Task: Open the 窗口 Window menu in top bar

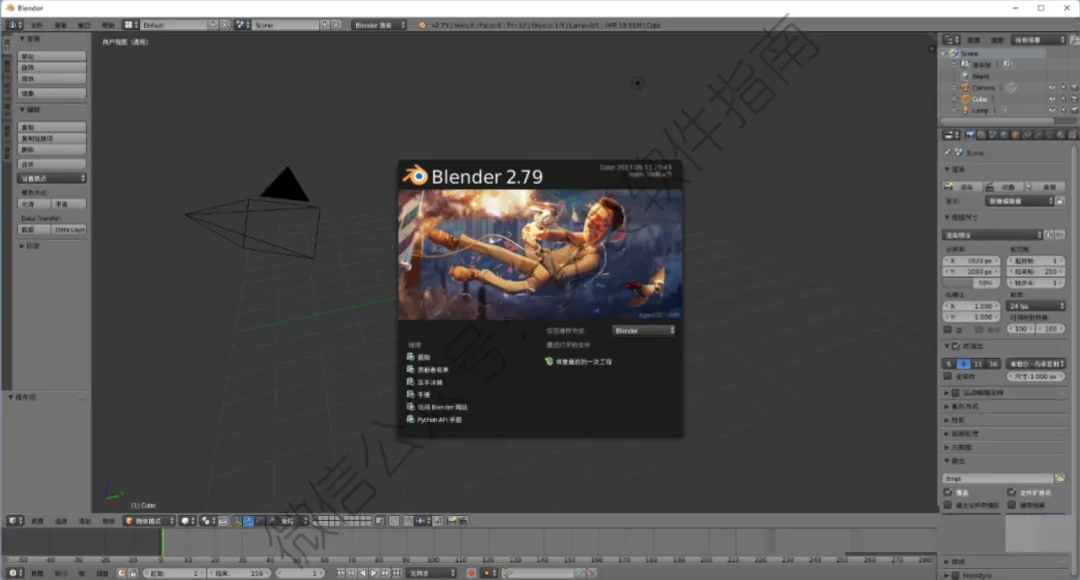Action: coord(84,25)
